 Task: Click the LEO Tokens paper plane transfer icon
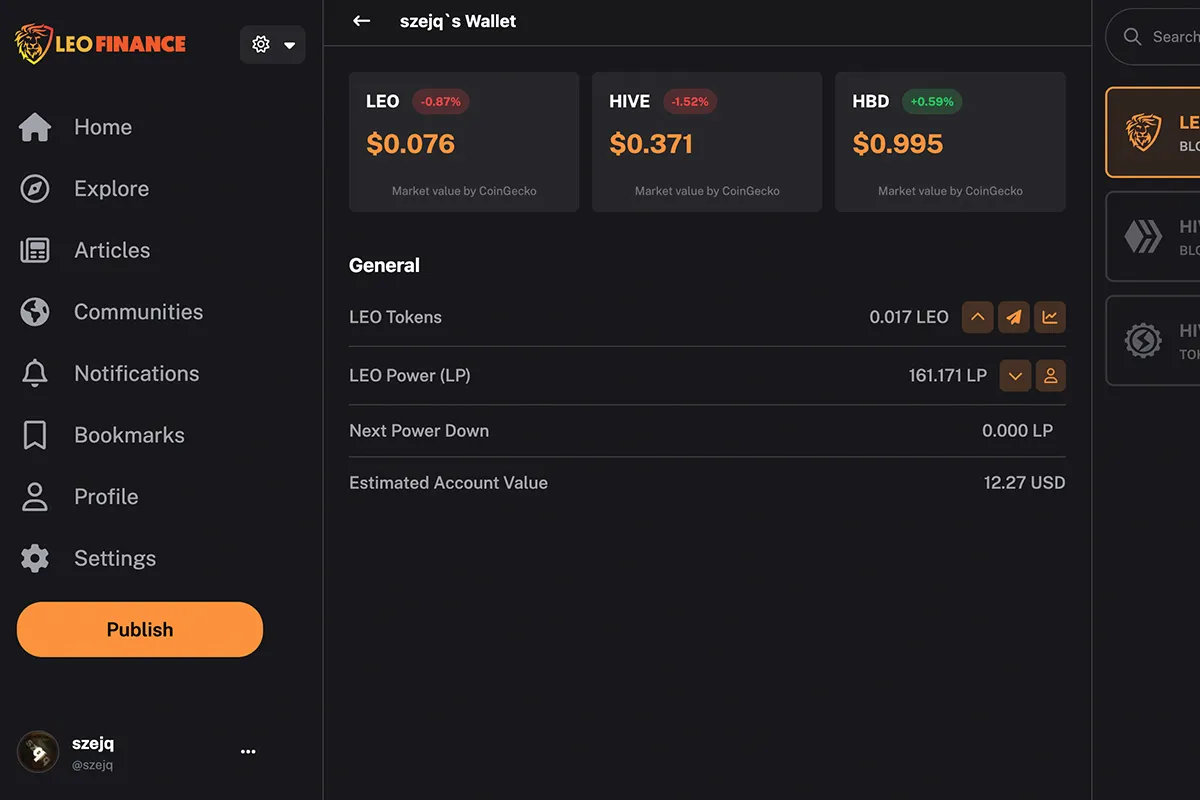[1014, 317]
